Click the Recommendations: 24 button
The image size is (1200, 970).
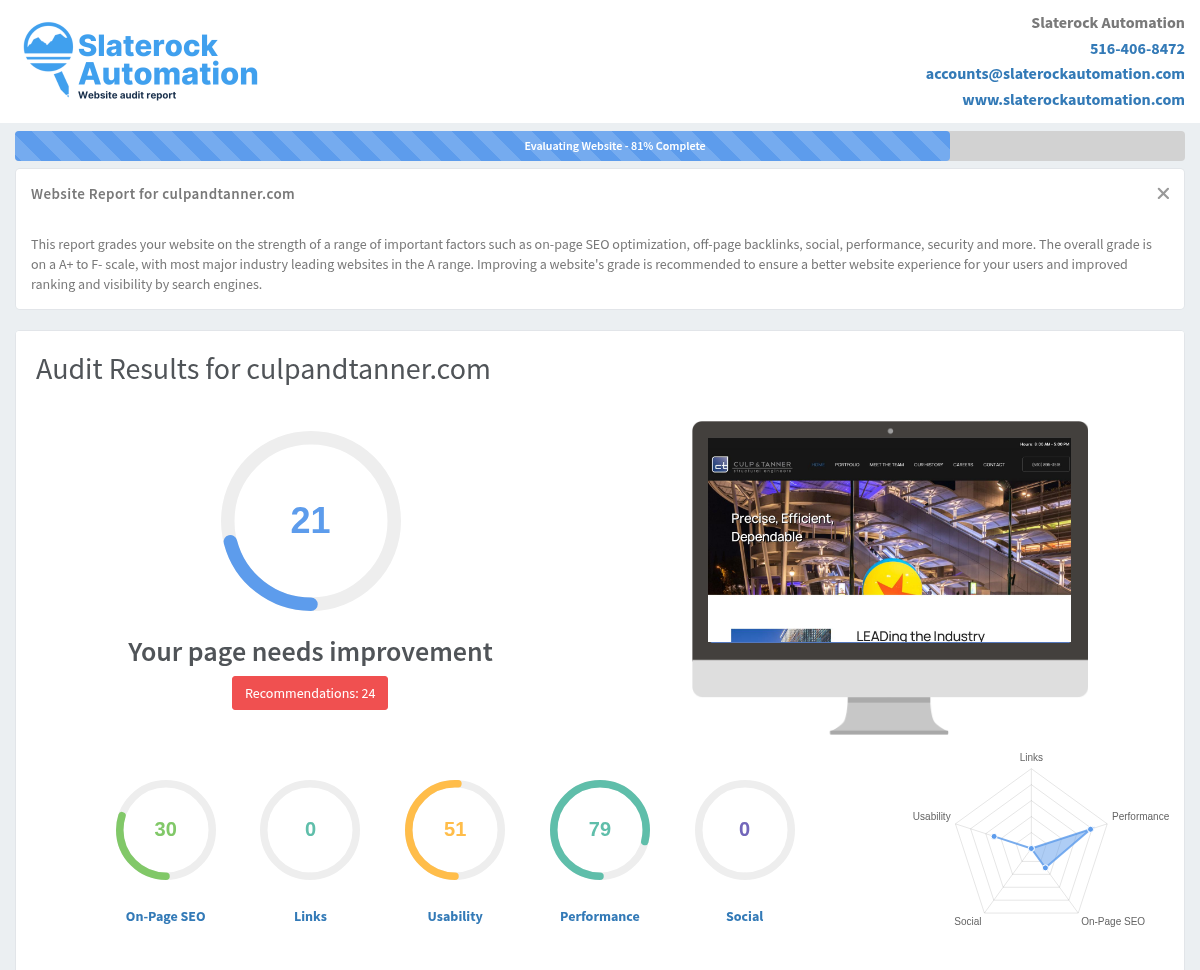point(310,693)
